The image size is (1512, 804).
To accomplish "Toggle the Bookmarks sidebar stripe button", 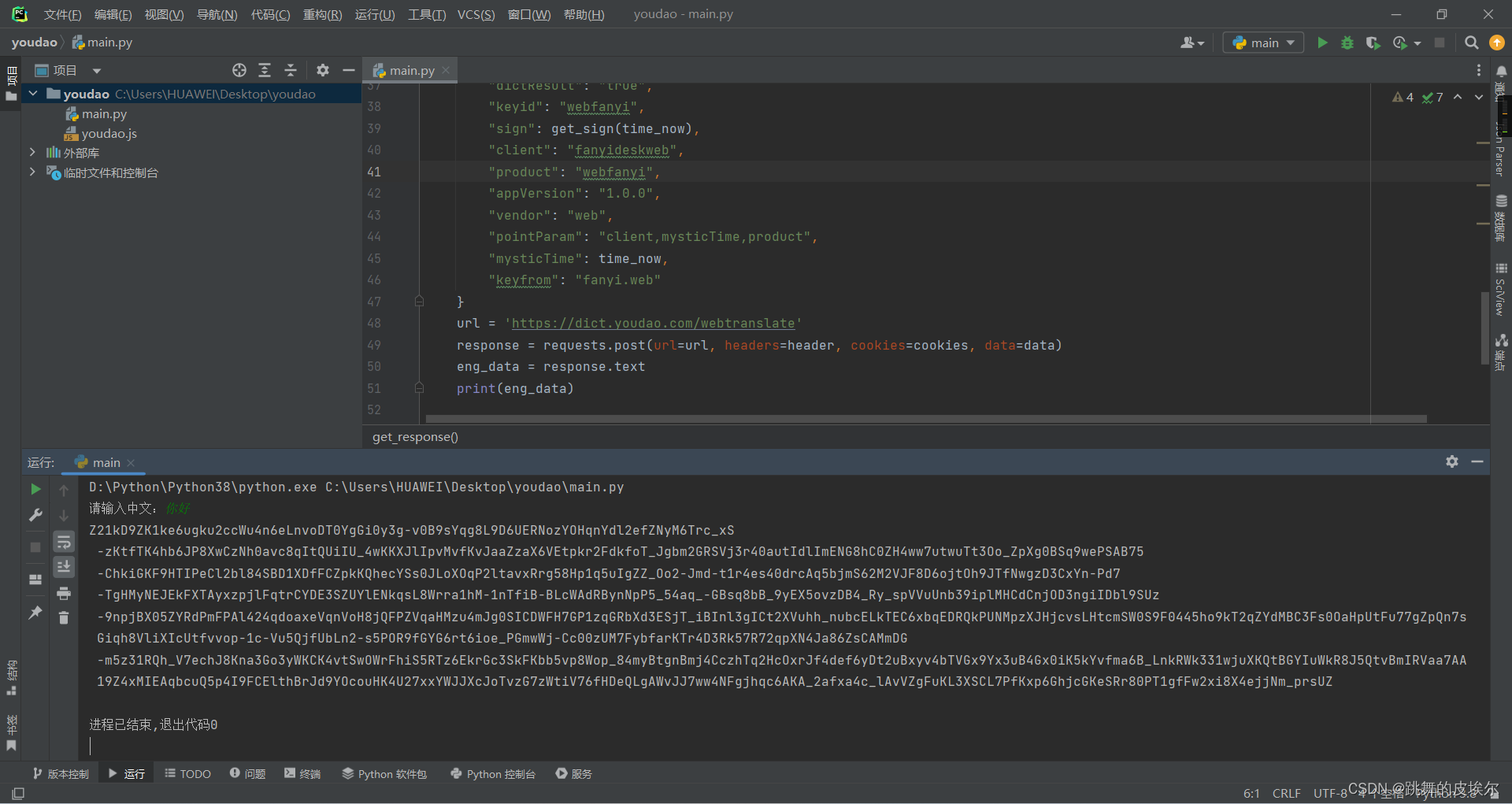I will pos(11,732).
